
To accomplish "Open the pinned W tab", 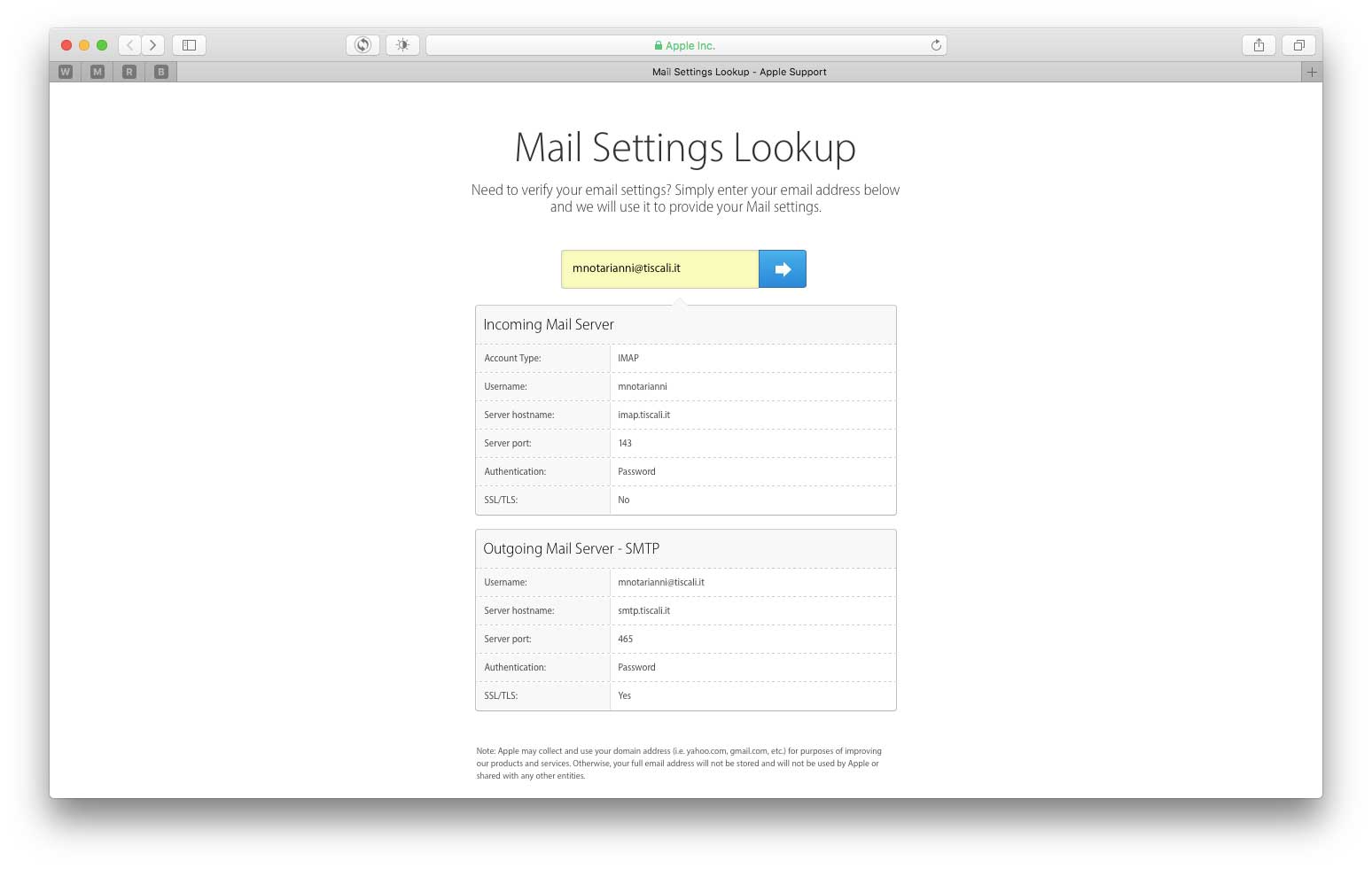I will tap(66, 72).
